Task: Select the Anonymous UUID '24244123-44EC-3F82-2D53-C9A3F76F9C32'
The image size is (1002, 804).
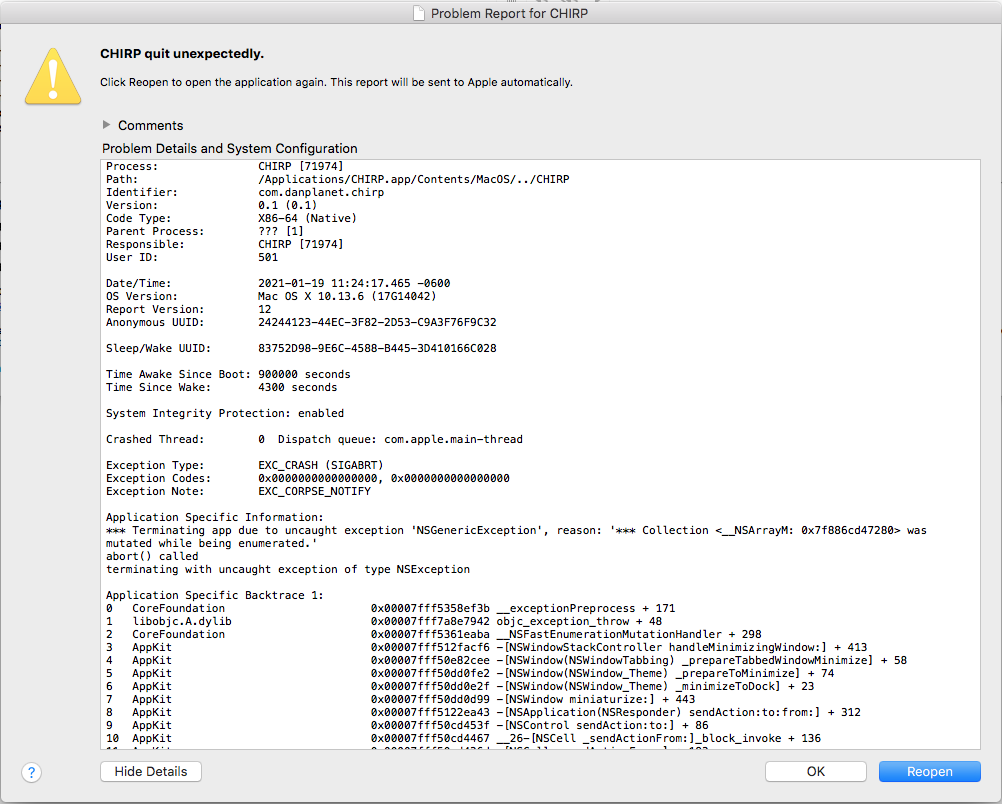Action: point(377,322)
